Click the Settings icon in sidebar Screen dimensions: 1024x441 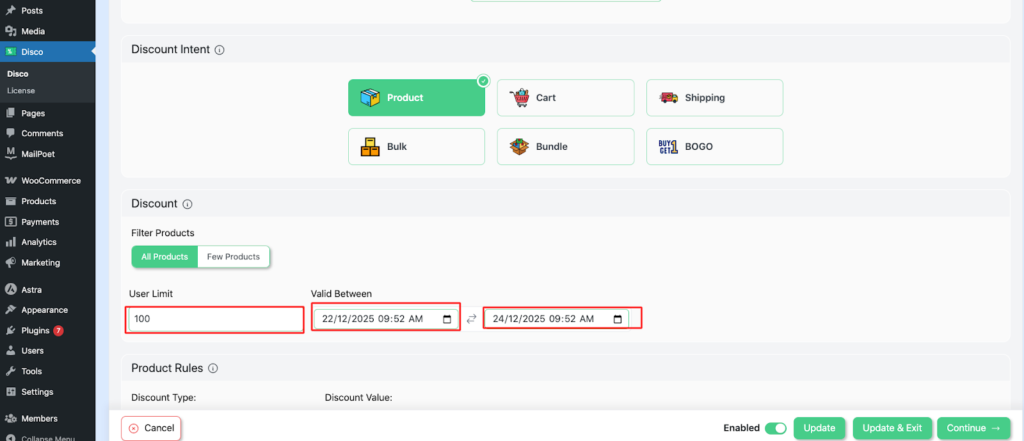10,392
